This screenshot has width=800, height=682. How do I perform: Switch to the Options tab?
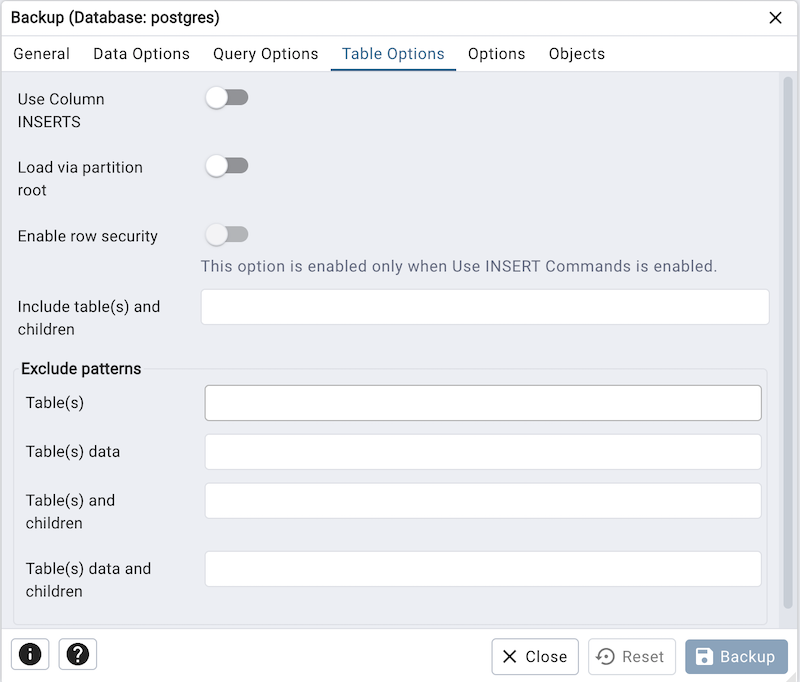click(x=497, y=54)
